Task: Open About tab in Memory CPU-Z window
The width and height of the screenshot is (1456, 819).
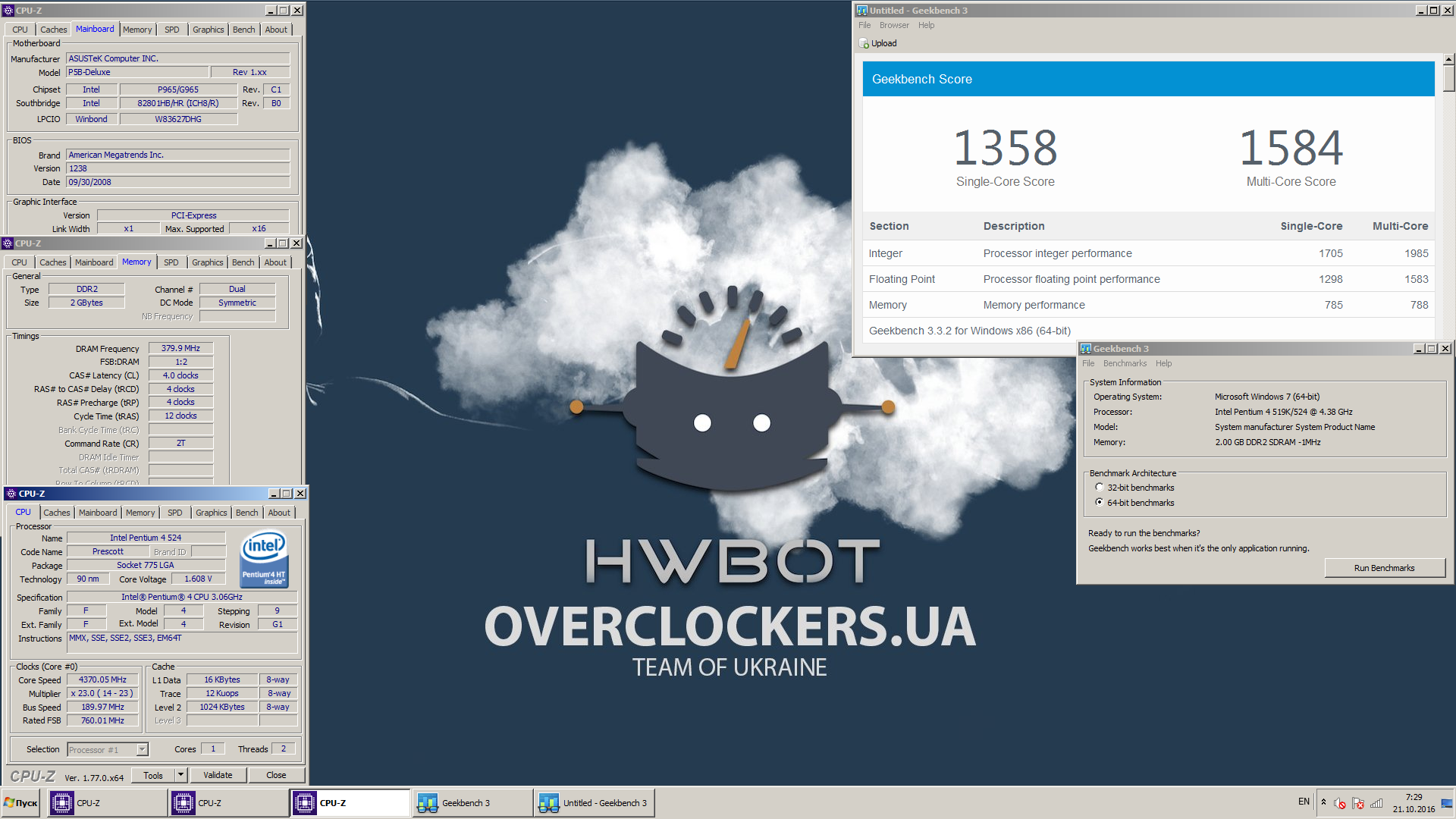Action: click(x=275, y=262)
